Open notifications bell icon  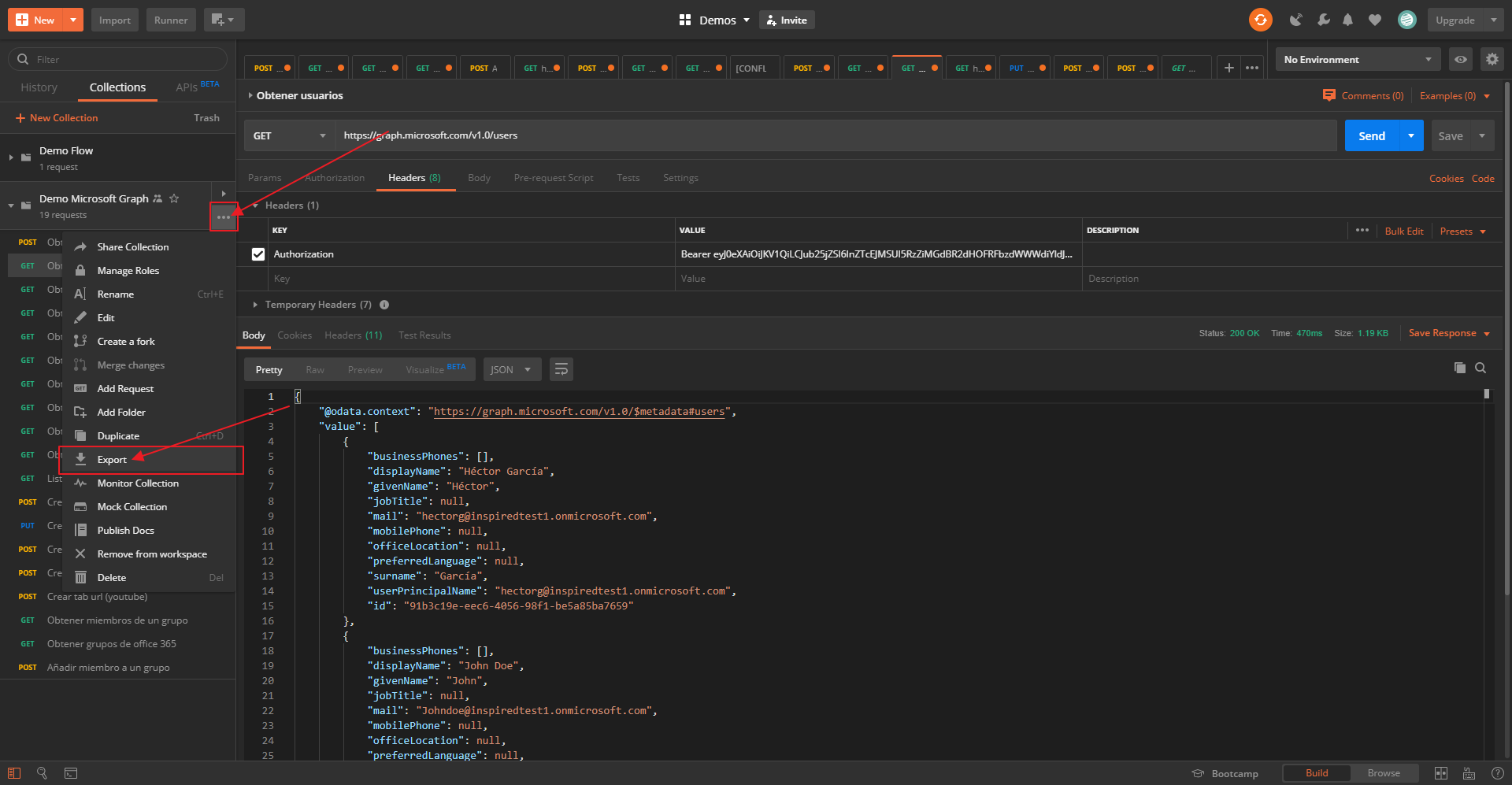[x=1348, y=20]
